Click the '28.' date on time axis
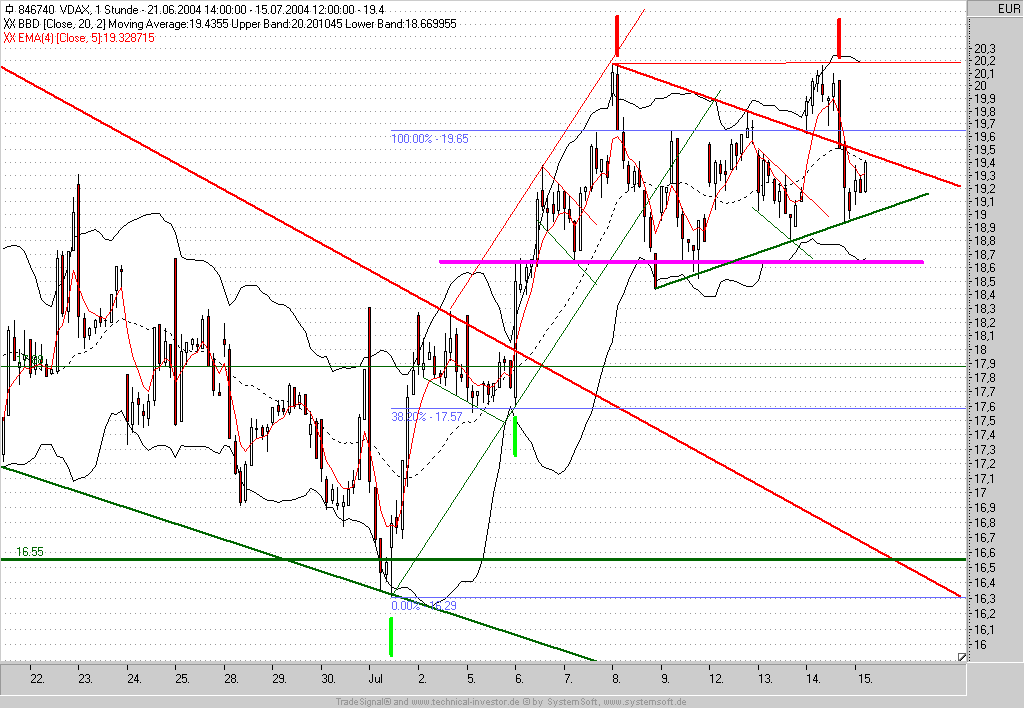This screenshot has height=708, width=1024. coord(231,679)
